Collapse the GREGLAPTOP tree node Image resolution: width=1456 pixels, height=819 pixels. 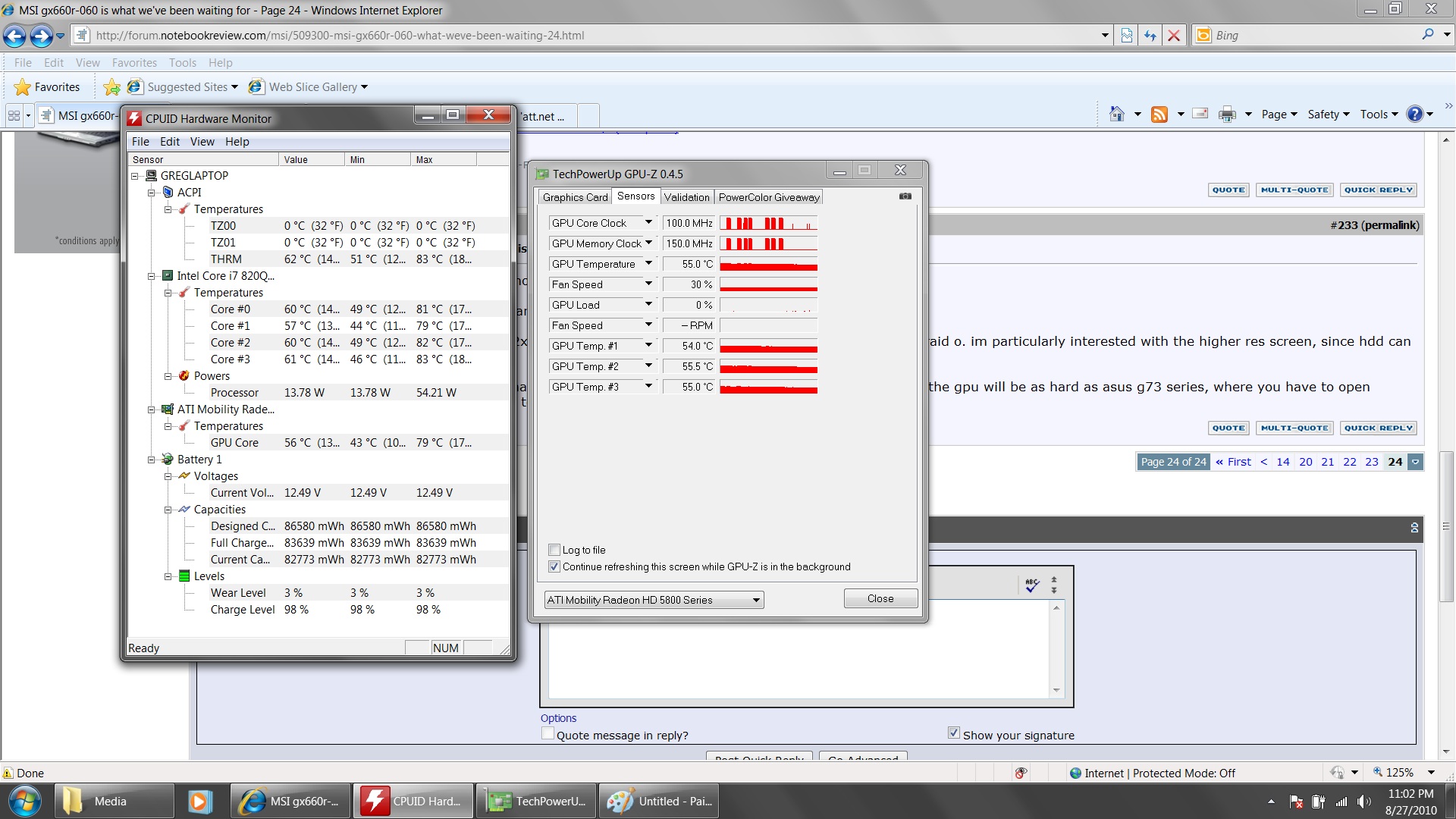(135, 176)
